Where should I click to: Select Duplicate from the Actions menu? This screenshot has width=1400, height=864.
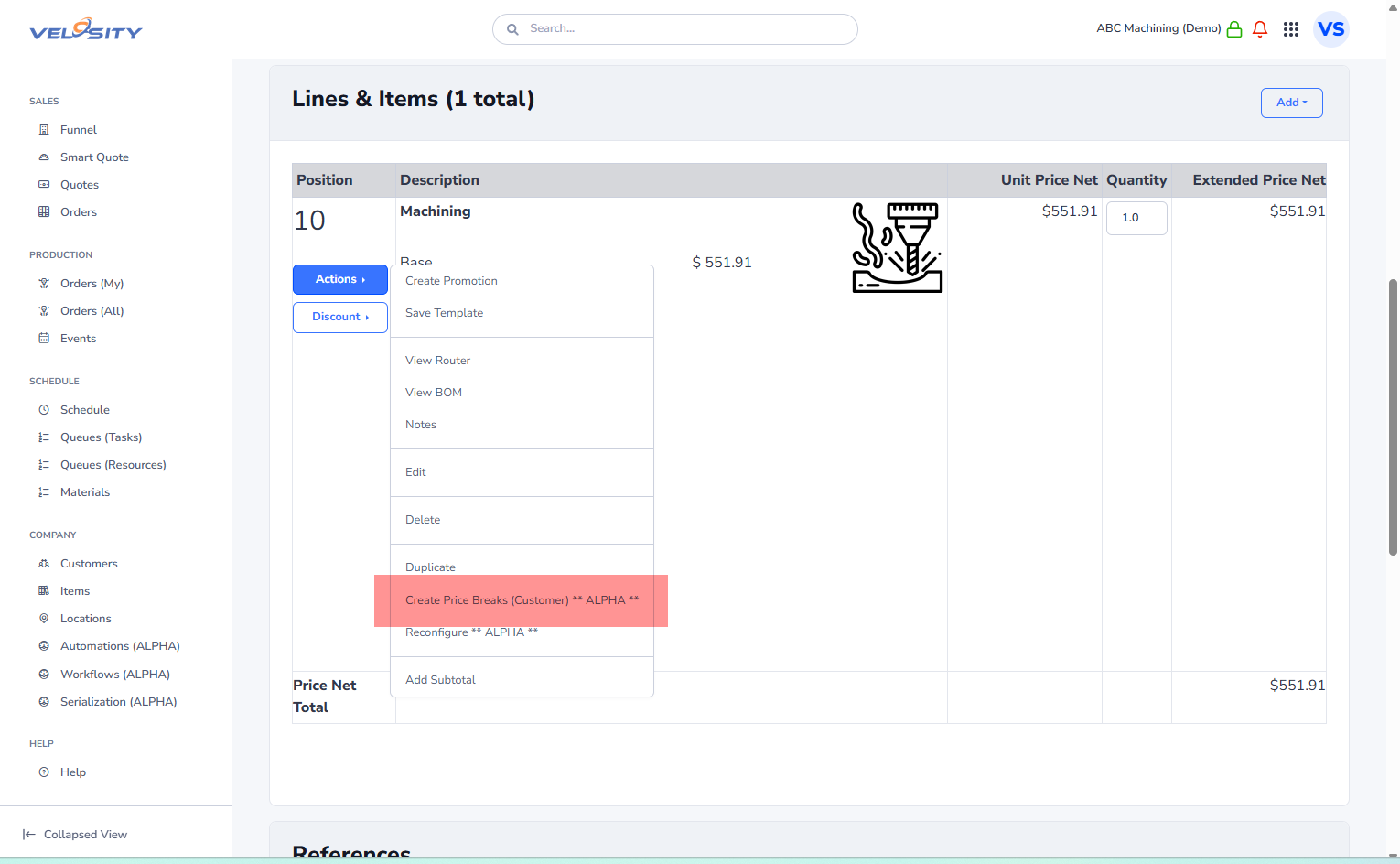click(x=430, y=567)
